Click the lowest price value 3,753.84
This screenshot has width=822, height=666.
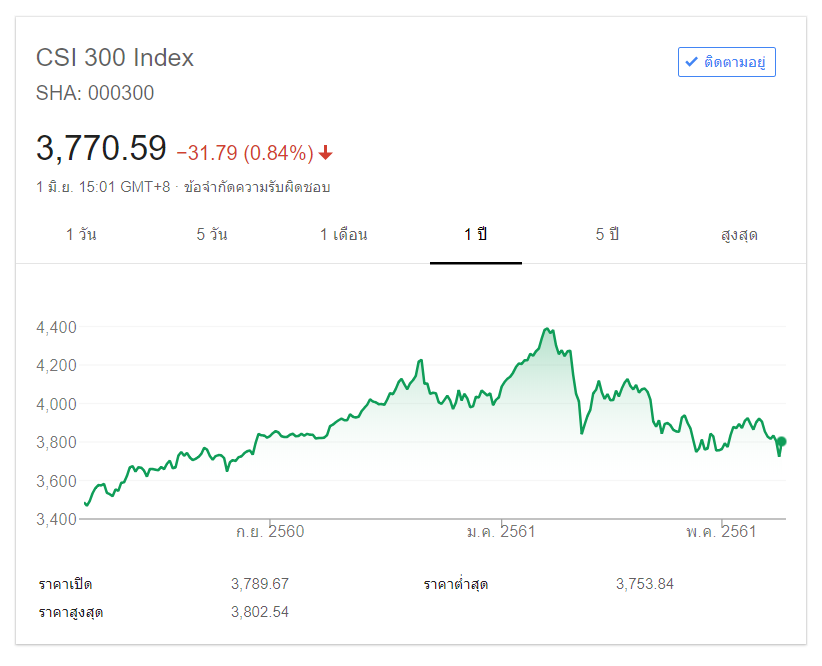click(x=645, y=584)
